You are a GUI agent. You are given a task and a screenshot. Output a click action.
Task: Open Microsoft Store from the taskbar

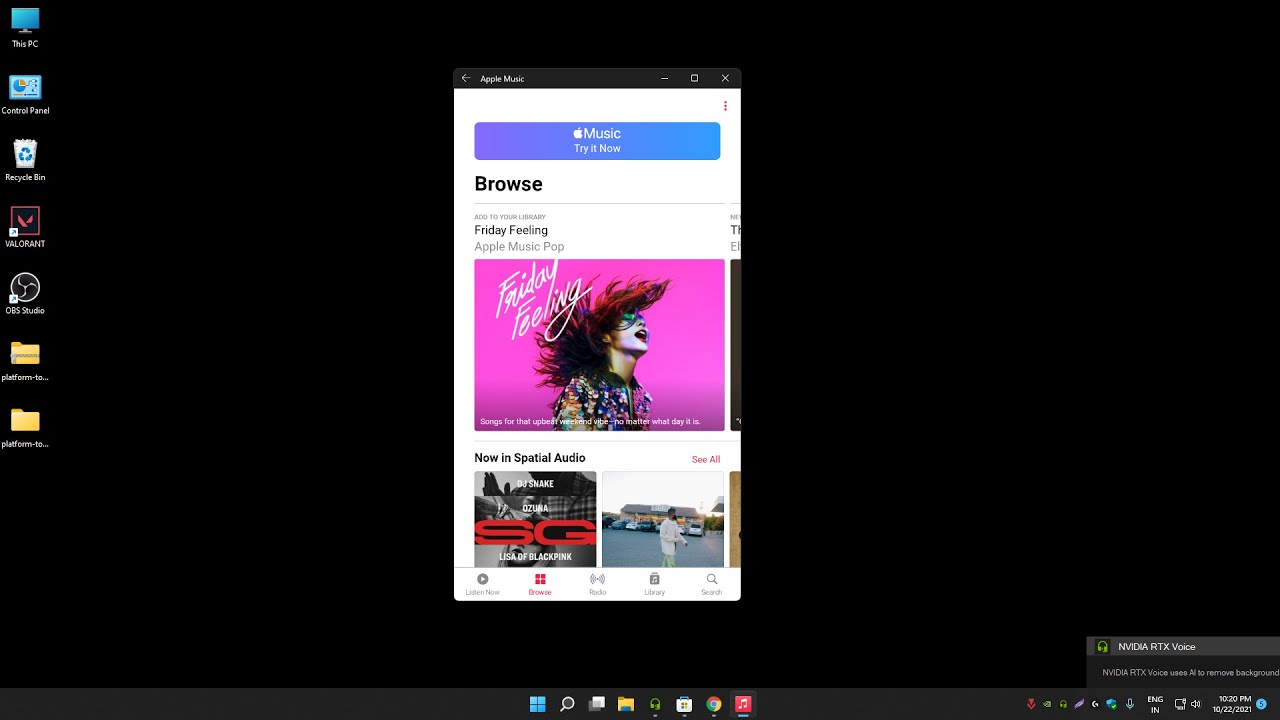[x=684, y=704]
